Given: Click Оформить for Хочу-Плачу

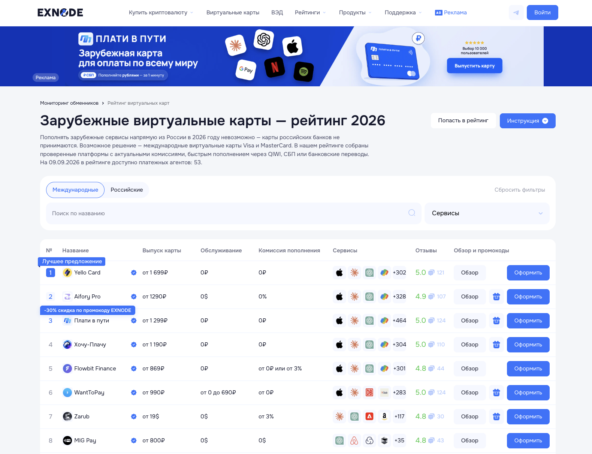Looking at the screenshot, I should (528, 344).
